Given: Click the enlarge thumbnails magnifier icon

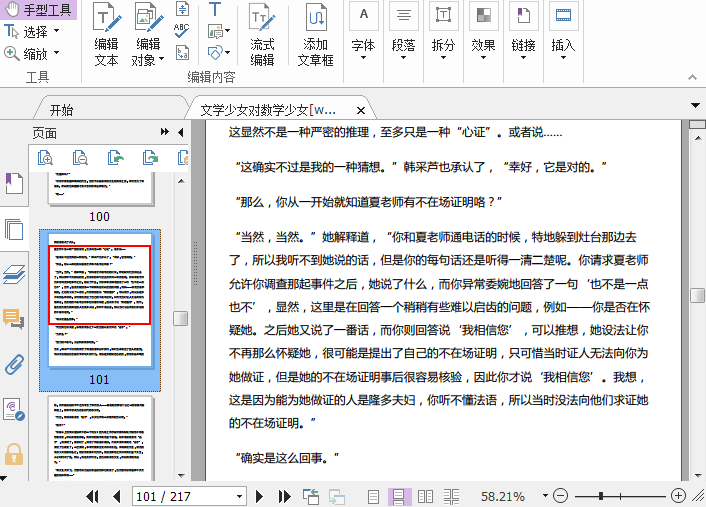Looking at the screenshot, I should [x=45, y=157].
